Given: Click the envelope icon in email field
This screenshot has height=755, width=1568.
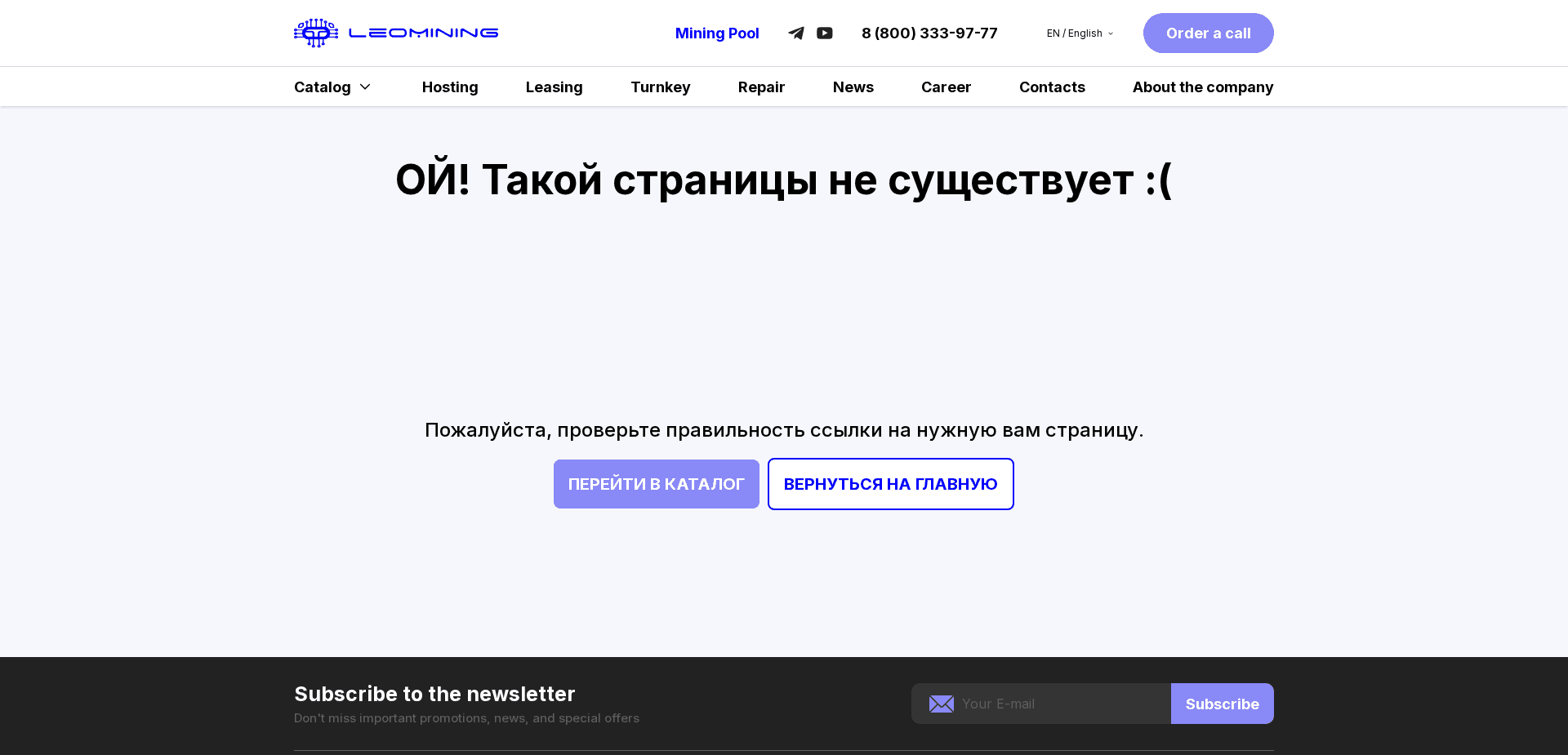Looking at the screenshot, I should (941, 704).
